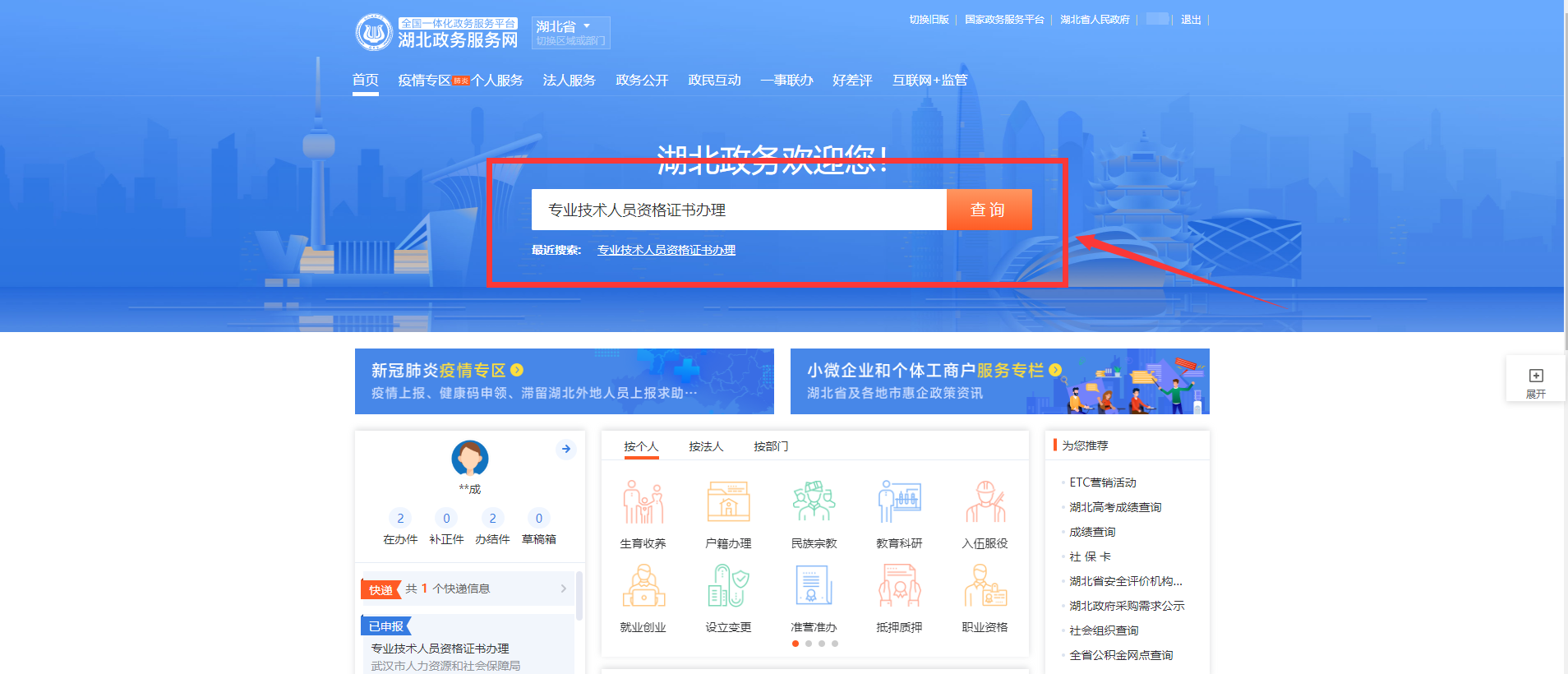Screen dimensions: 1568x674
Task: Click the user avatar picture
Action: coord(470,458)
